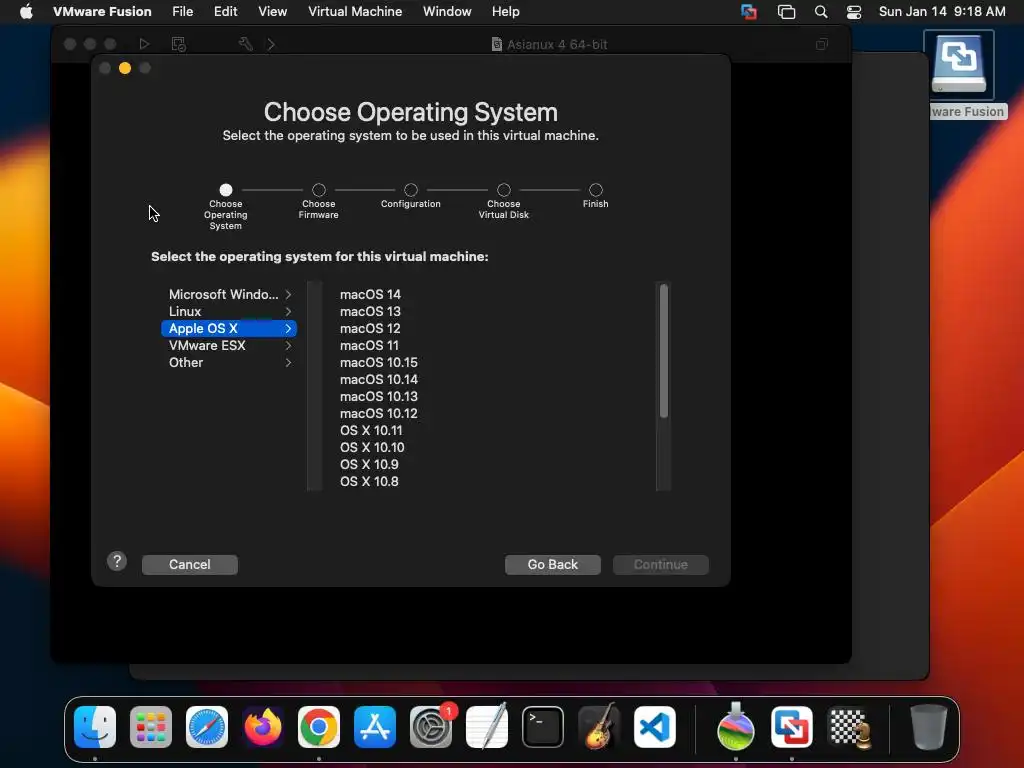Open Control Center in the menu bar
Screen dimensions: 1024x768
click(854, 12)
